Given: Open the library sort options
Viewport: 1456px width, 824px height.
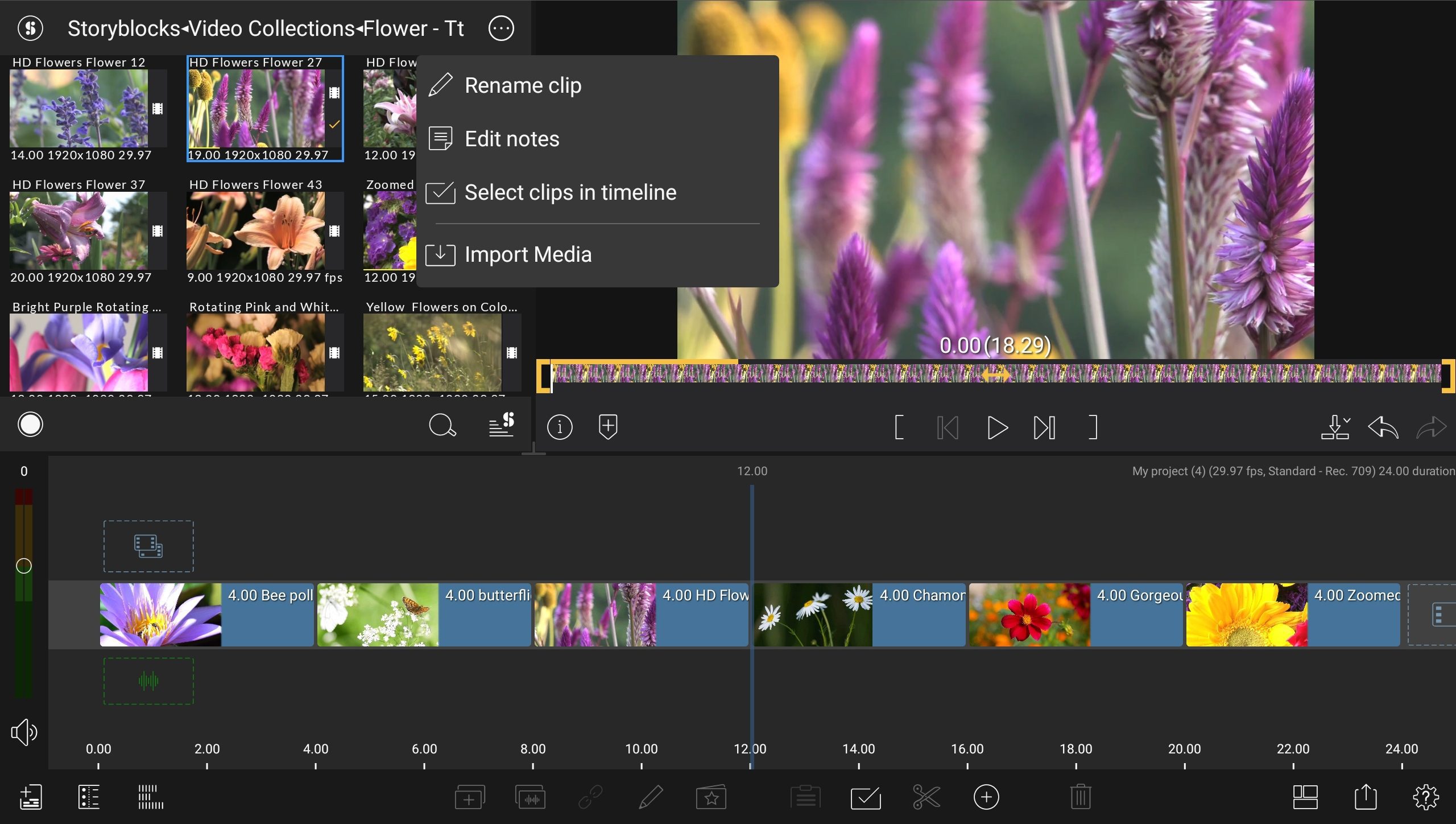Looking at the screenshot, I should (x=503, y=425).
